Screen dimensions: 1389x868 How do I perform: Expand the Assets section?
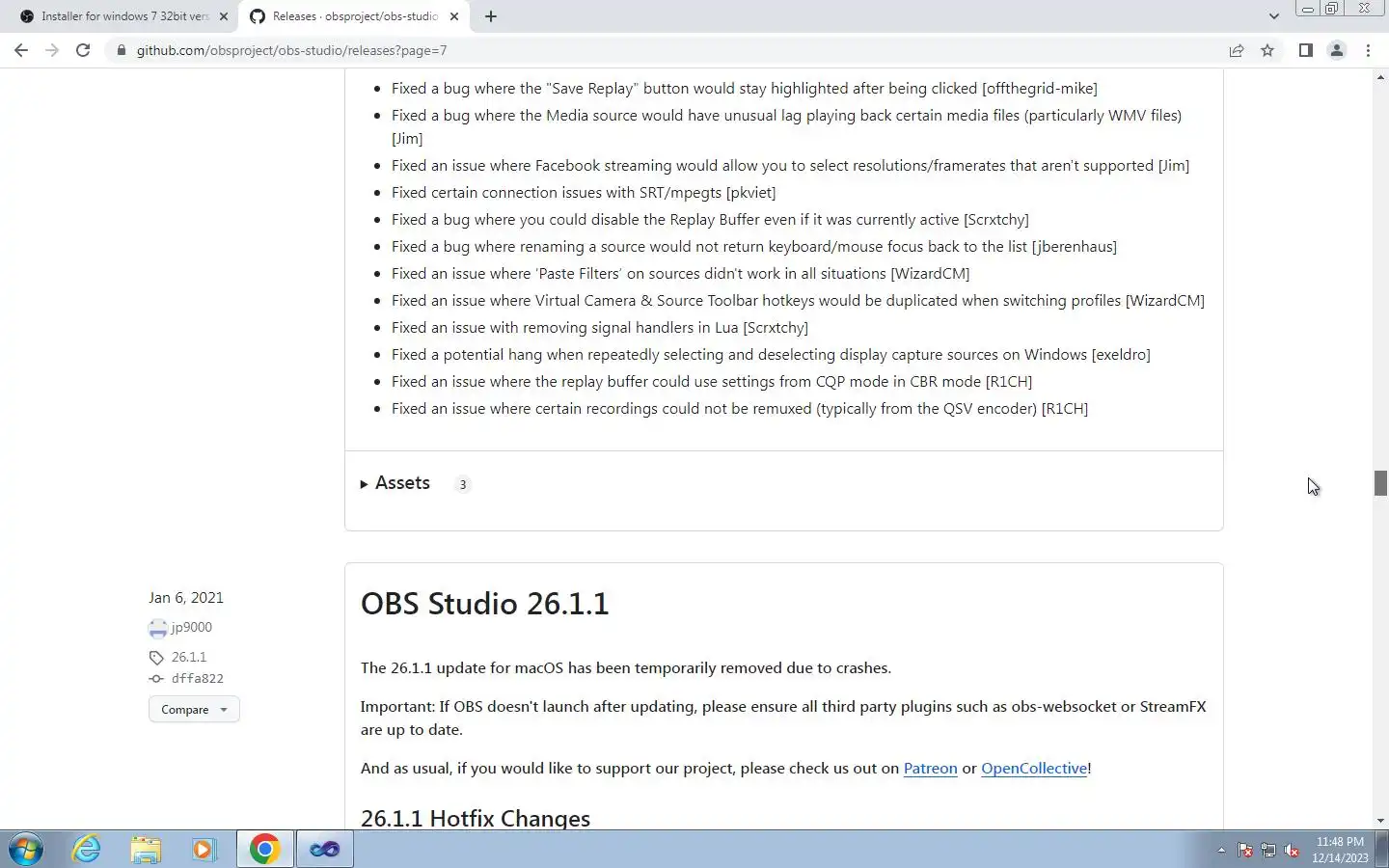[395, 483]
